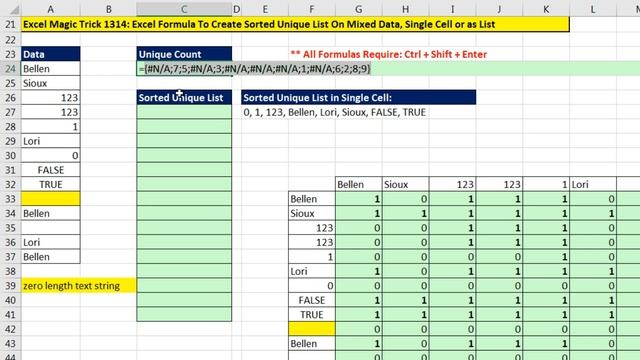Viewport: 640px width, 360px height.
Task: Select cell A25 containing Sioux
Action: pyautogui.click(x=51, y=83)
